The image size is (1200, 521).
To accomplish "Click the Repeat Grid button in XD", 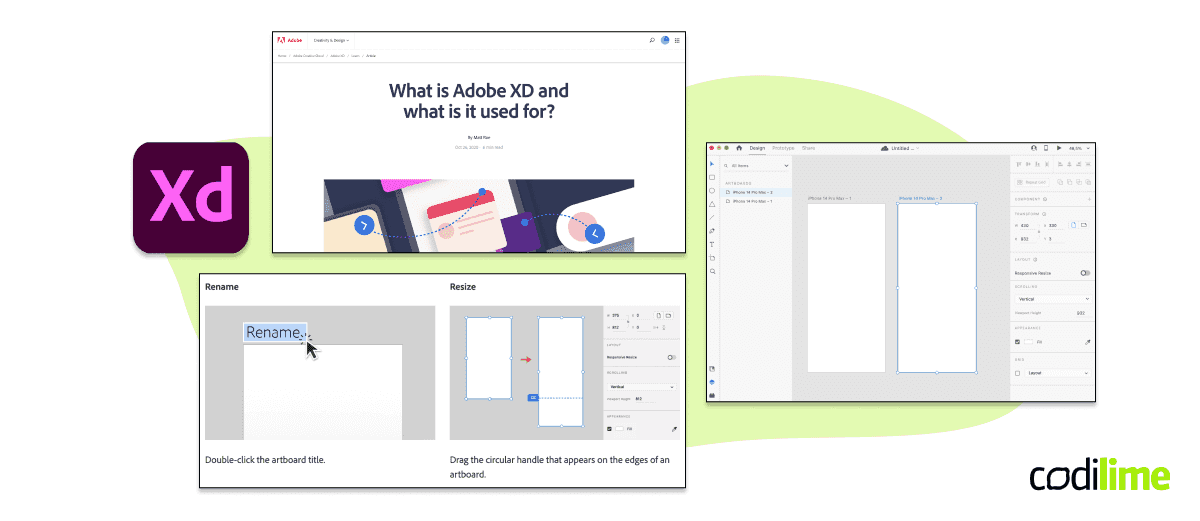I will [x=1033, y=182].
